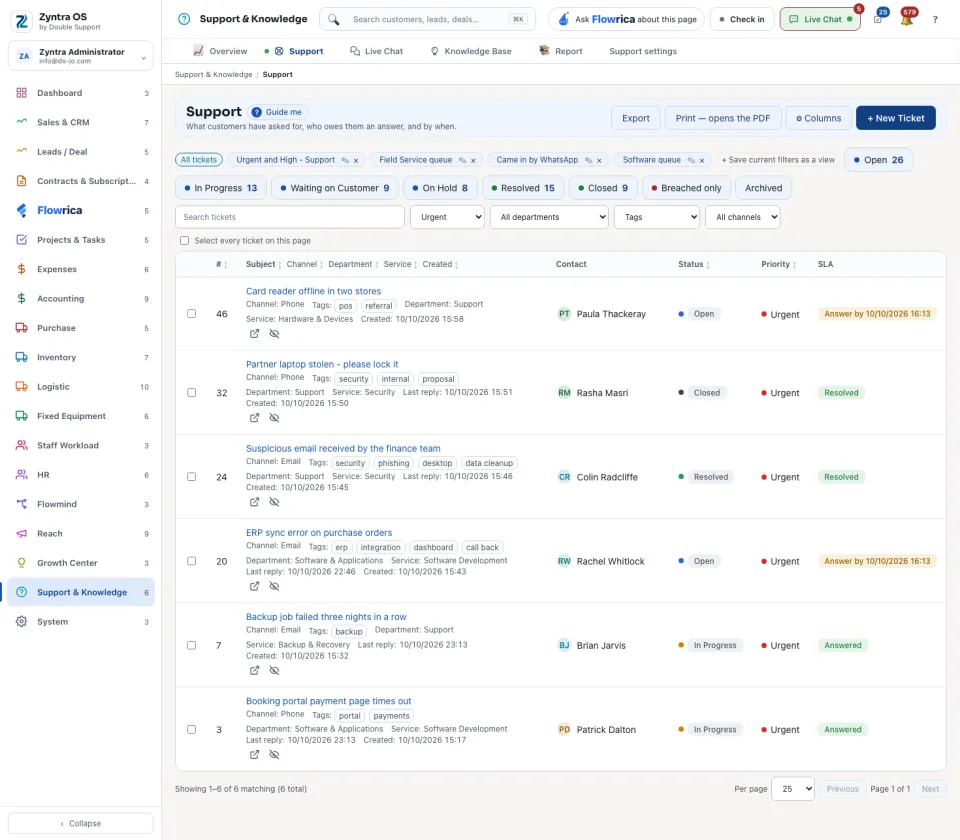
Task: Toggle hide icon on ticket 20 row
Action: tap(274, 586)
